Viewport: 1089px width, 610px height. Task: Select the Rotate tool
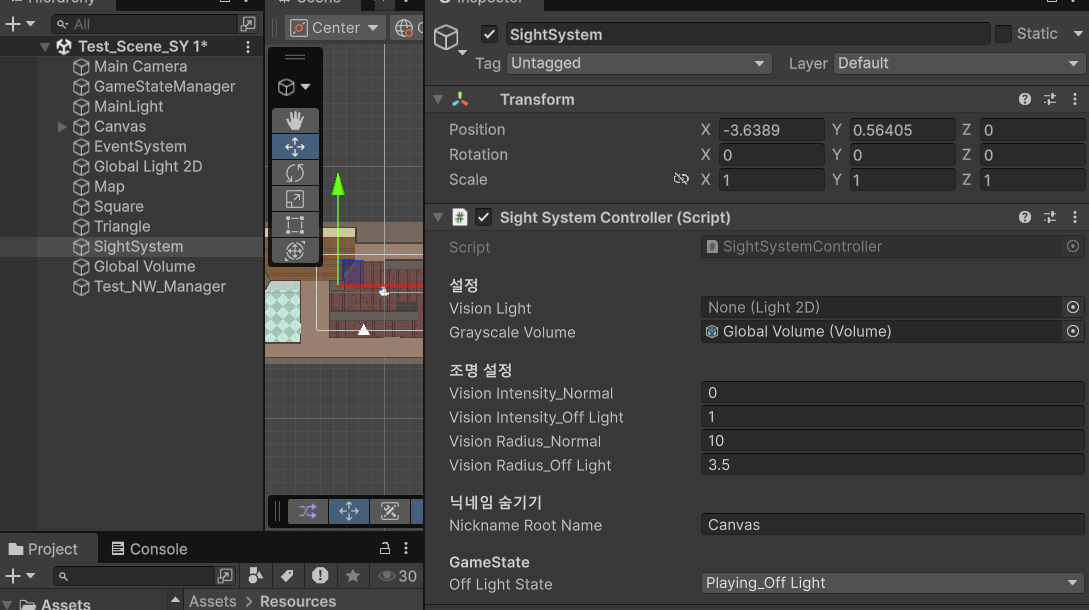pos(295,173)
